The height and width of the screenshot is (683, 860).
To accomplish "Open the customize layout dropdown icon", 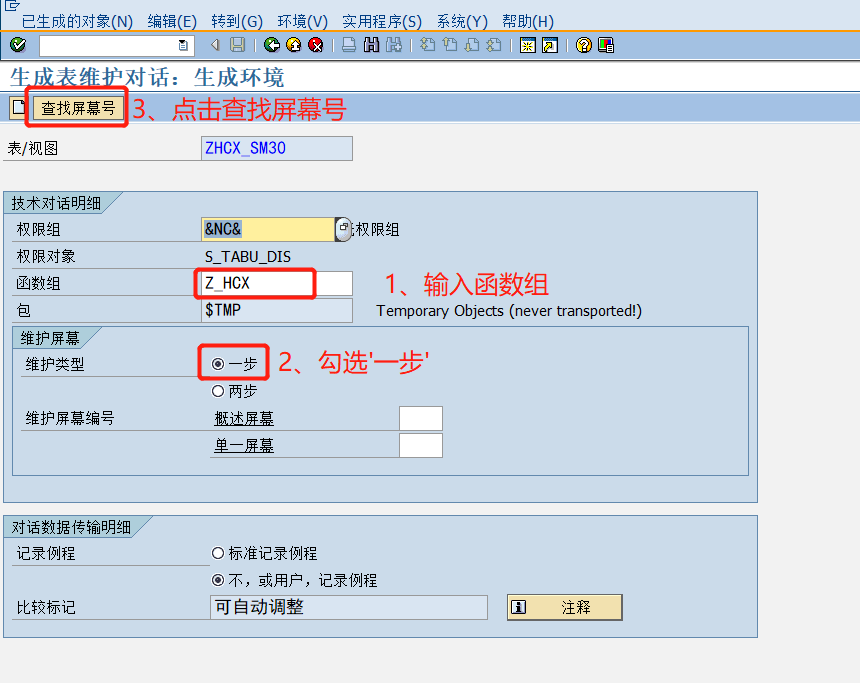I will 604,44.
